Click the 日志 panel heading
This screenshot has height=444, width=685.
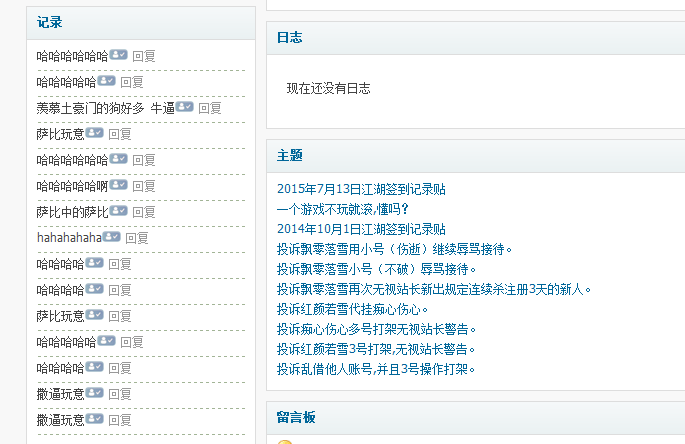(x=290, y=38)
